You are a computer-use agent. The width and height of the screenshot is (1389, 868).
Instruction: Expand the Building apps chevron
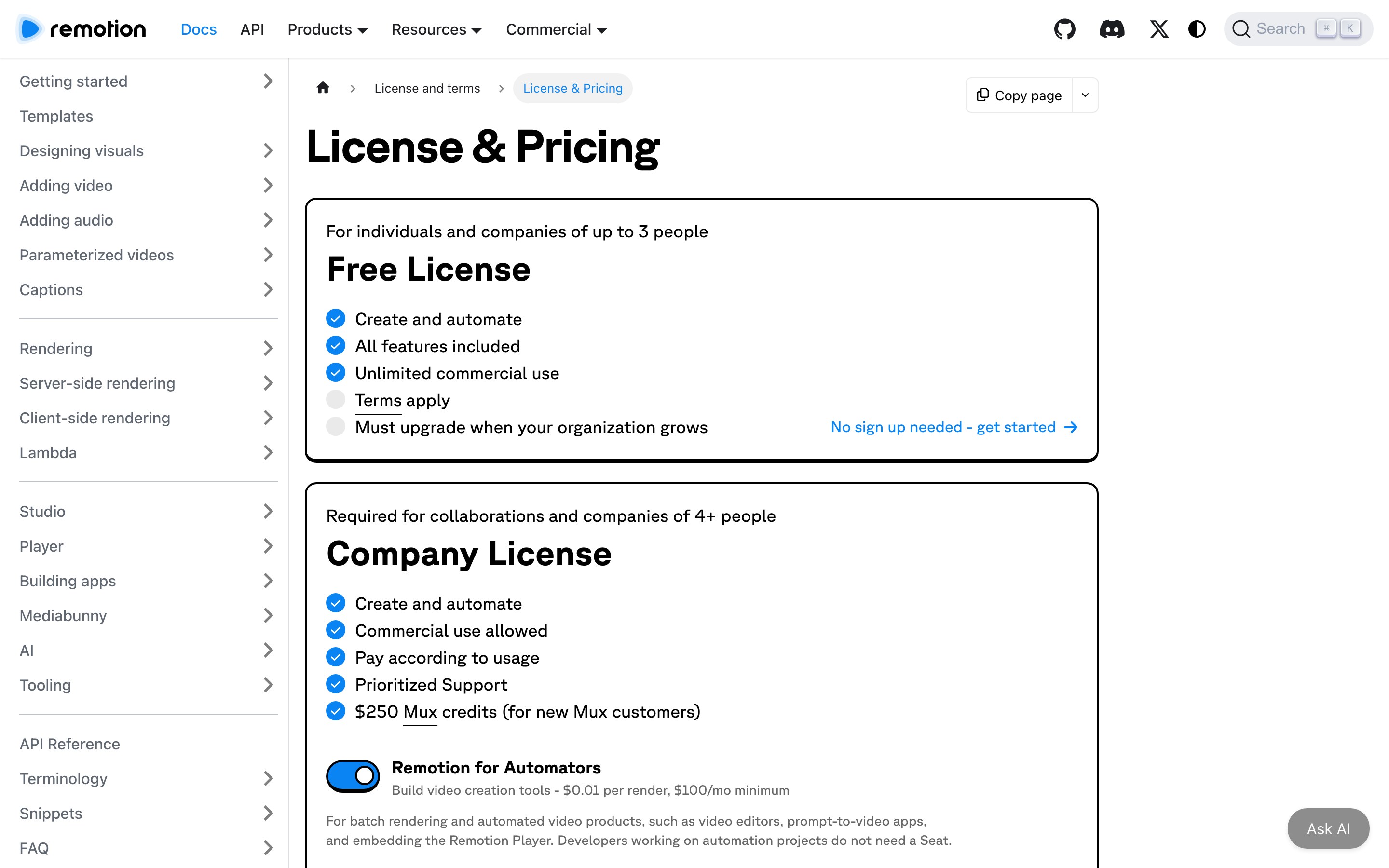pyautogui.click(x=268, y=581)
